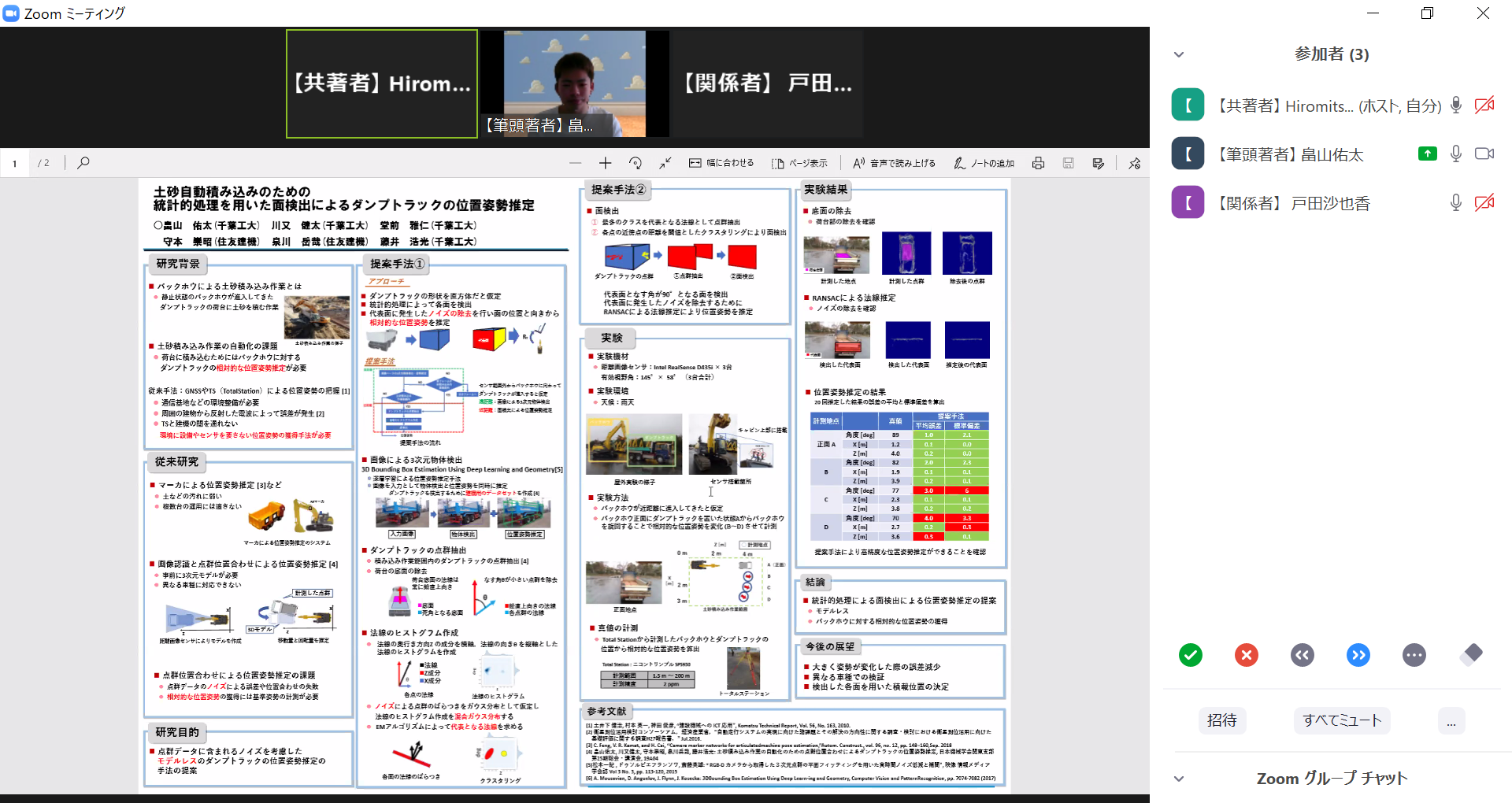Collapse the 参加者 panel with the chevron

pyautogui.click(x=1179, y=54)
